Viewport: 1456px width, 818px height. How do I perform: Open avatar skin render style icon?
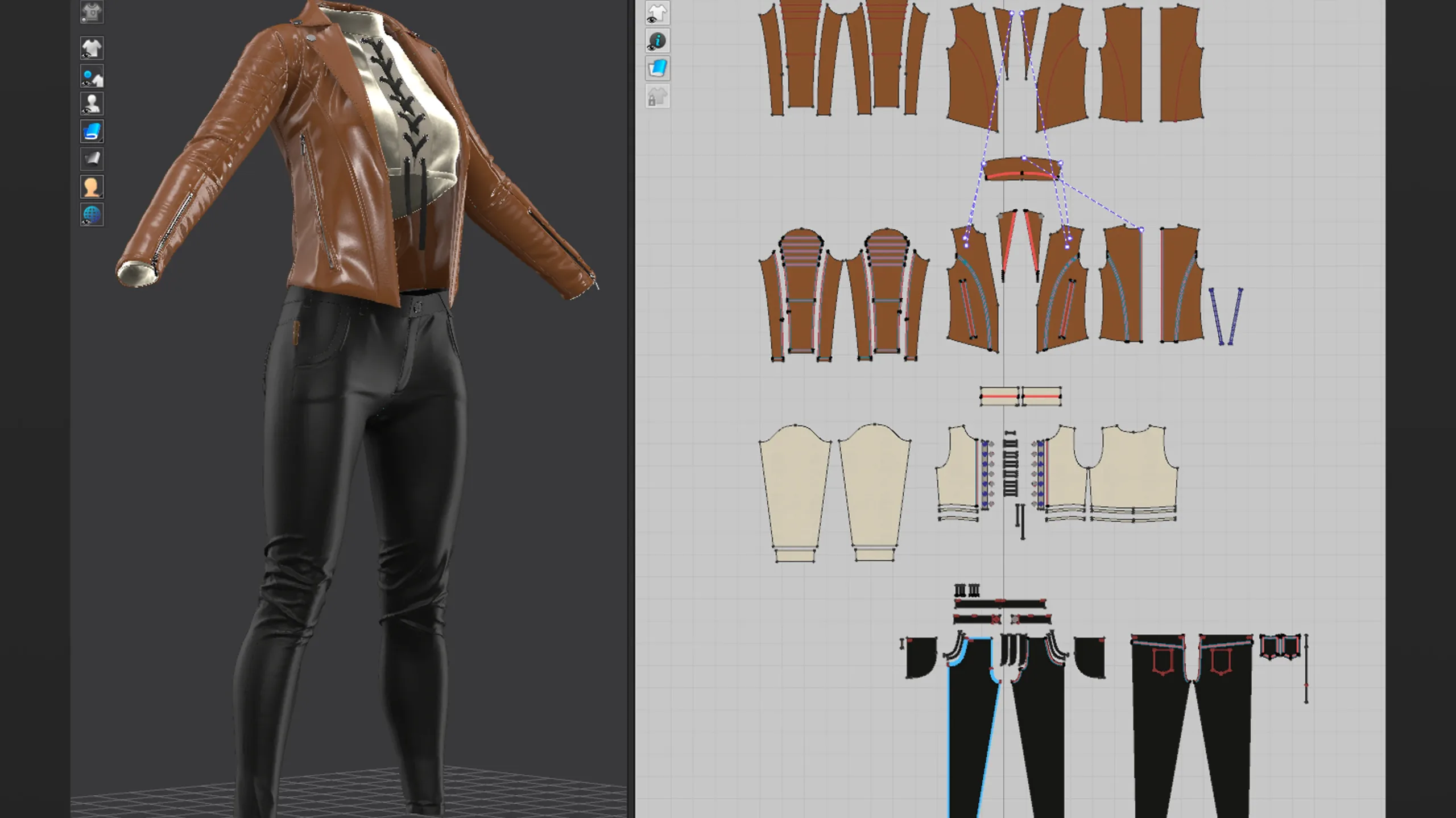click(92, 187)
